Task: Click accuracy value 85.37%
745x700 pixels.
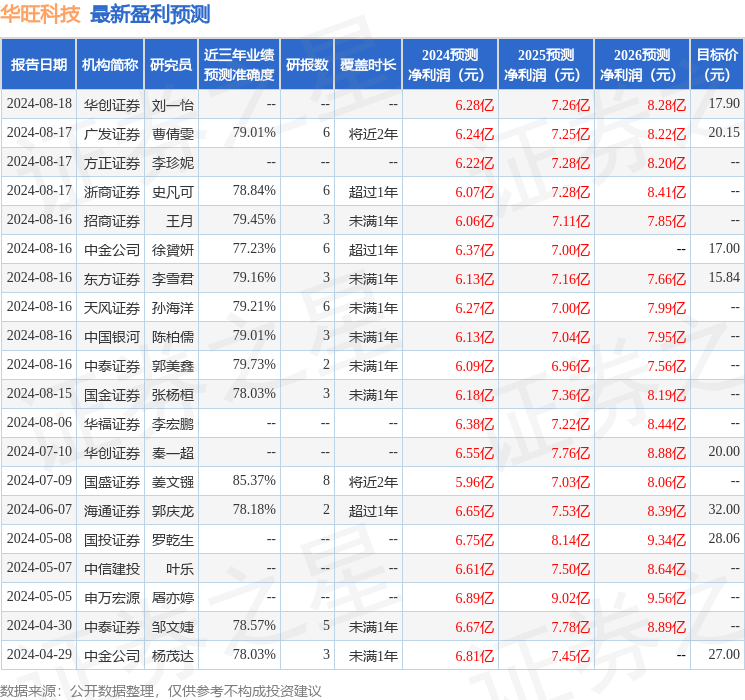Action: (x=254, y=480)
